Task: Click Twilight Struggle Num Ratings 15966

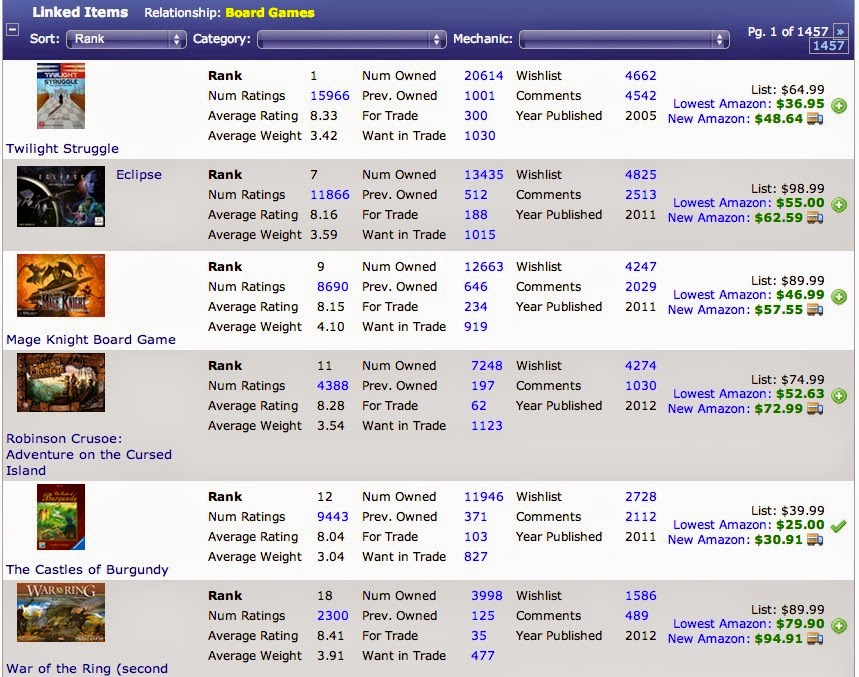Action: coord(330,96)
